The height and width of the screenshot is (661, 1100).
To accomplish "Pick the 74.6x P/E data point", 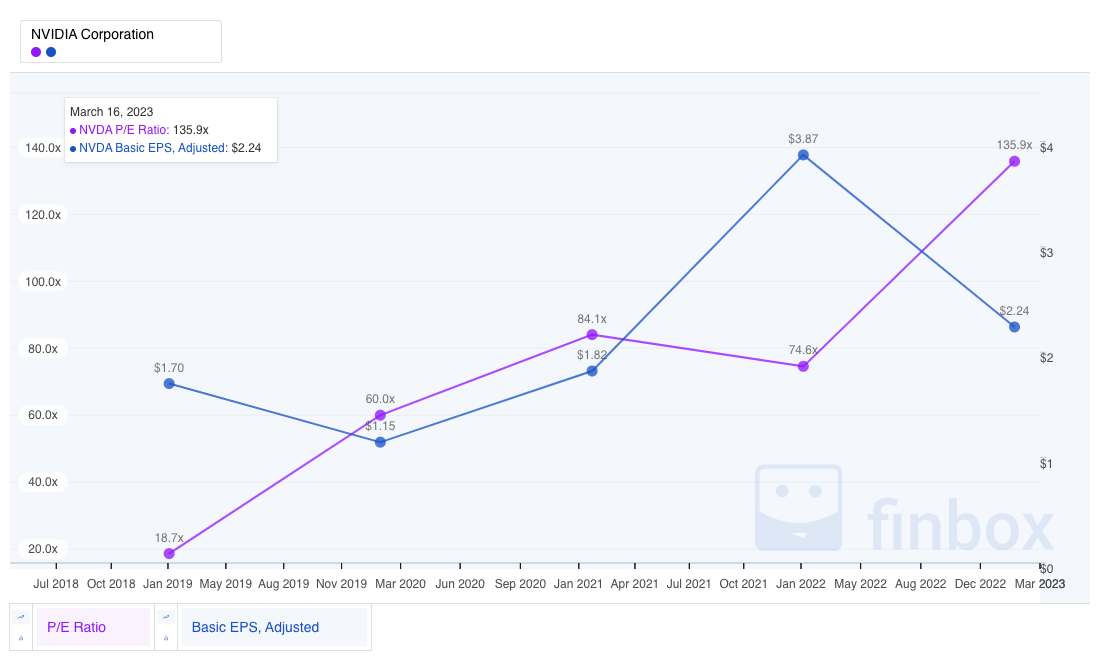I will tap(803, 366).
